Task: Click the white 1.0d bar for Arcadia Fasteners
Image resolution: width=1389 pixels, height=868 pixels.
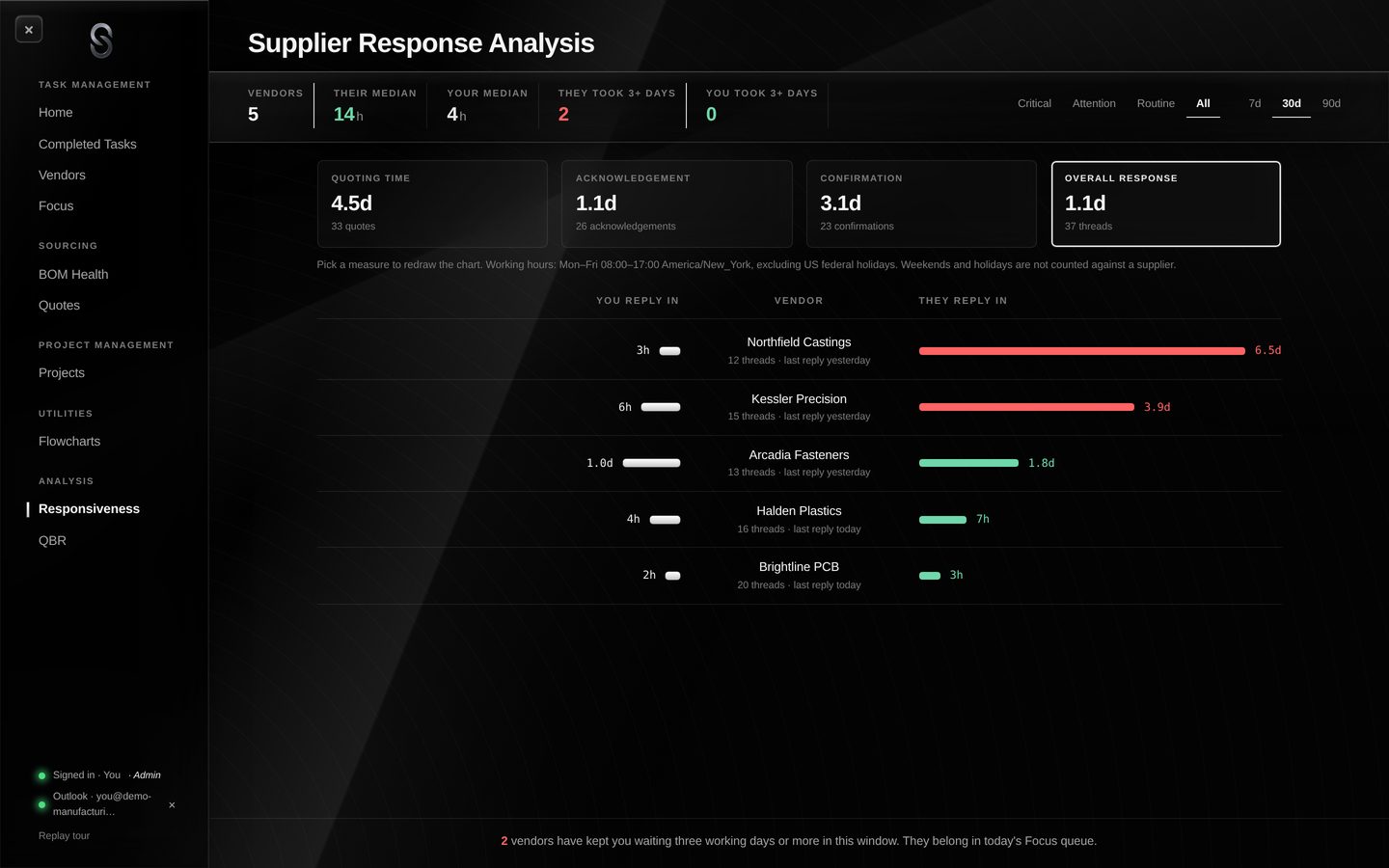Action: (x=651, y=463)
